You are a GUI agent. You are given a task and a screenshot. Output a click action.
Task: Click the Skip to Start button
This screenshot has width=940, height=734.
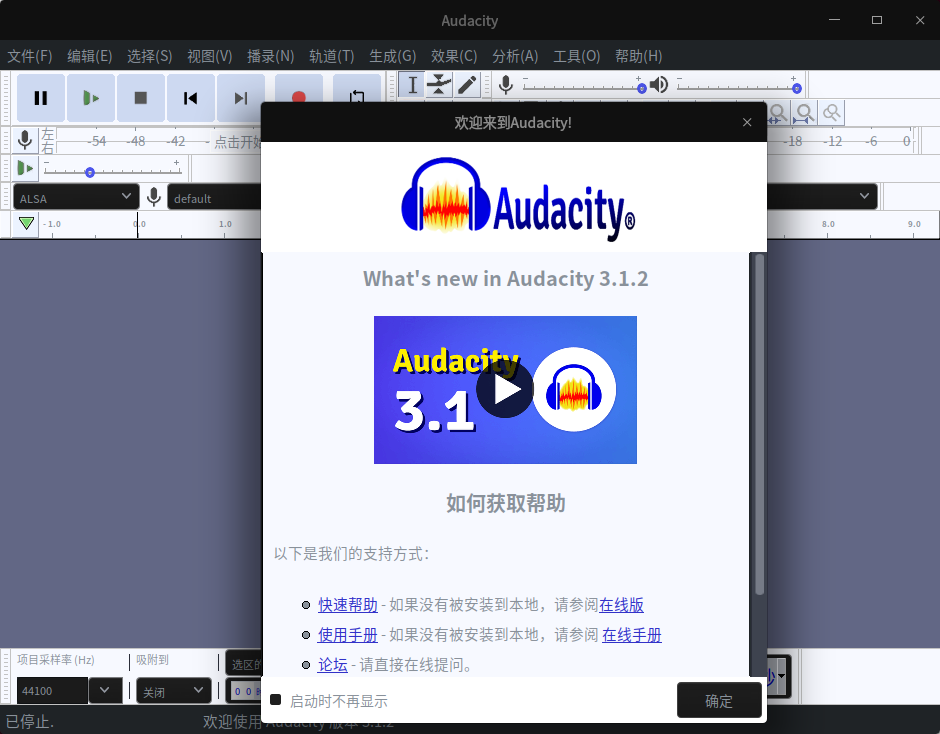click(x=190, y=98)
